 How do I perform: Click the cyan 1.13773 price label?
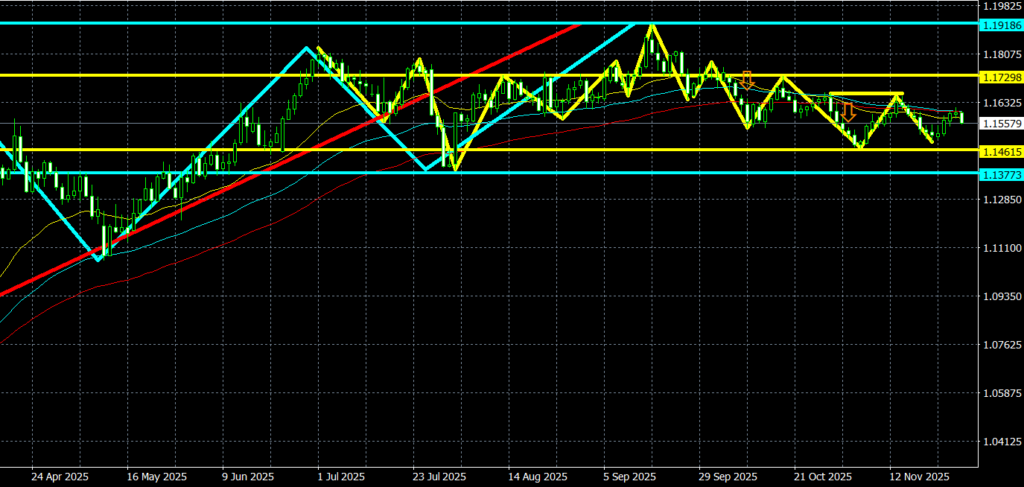coord(999,173)
